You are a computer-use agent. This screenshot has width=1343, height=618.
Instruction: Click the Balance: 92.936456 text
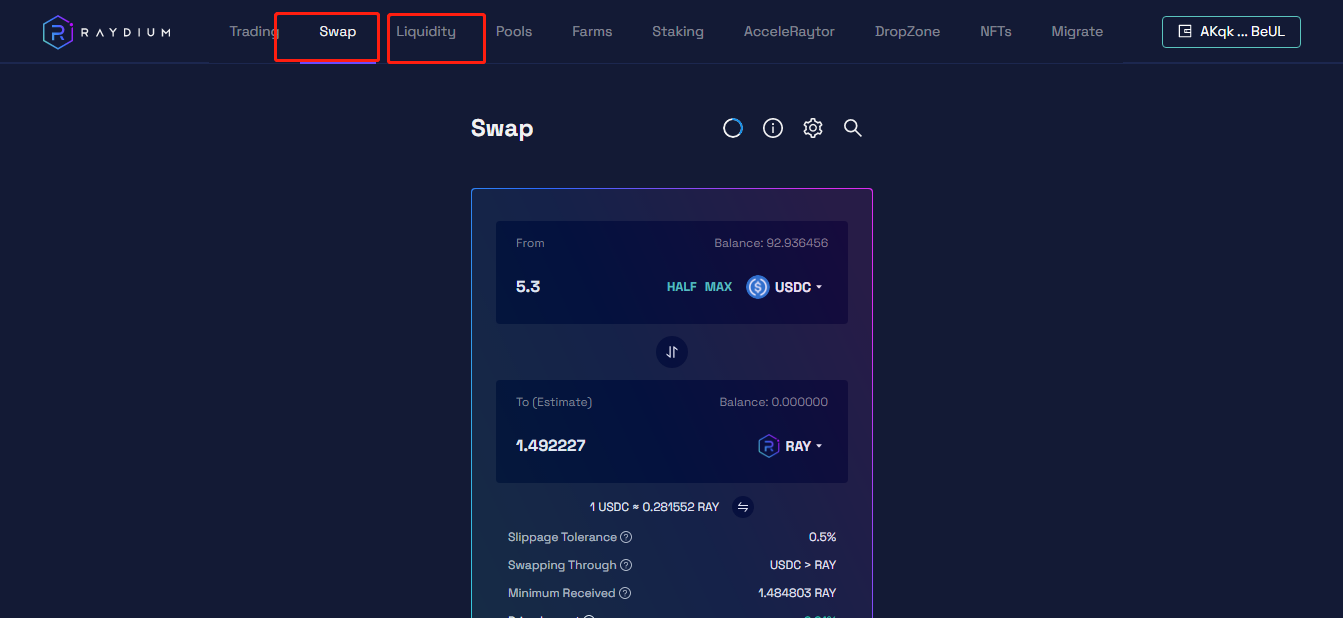(771, 243)
